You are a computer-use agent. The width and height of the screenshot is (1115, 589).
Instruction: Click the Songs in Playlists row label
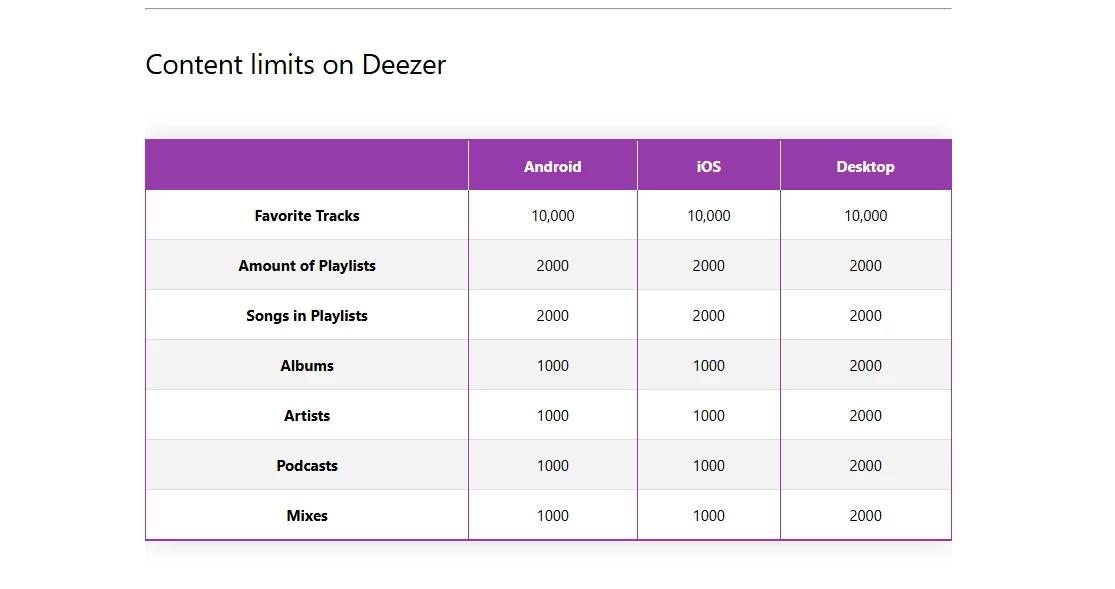coord(307,316)
